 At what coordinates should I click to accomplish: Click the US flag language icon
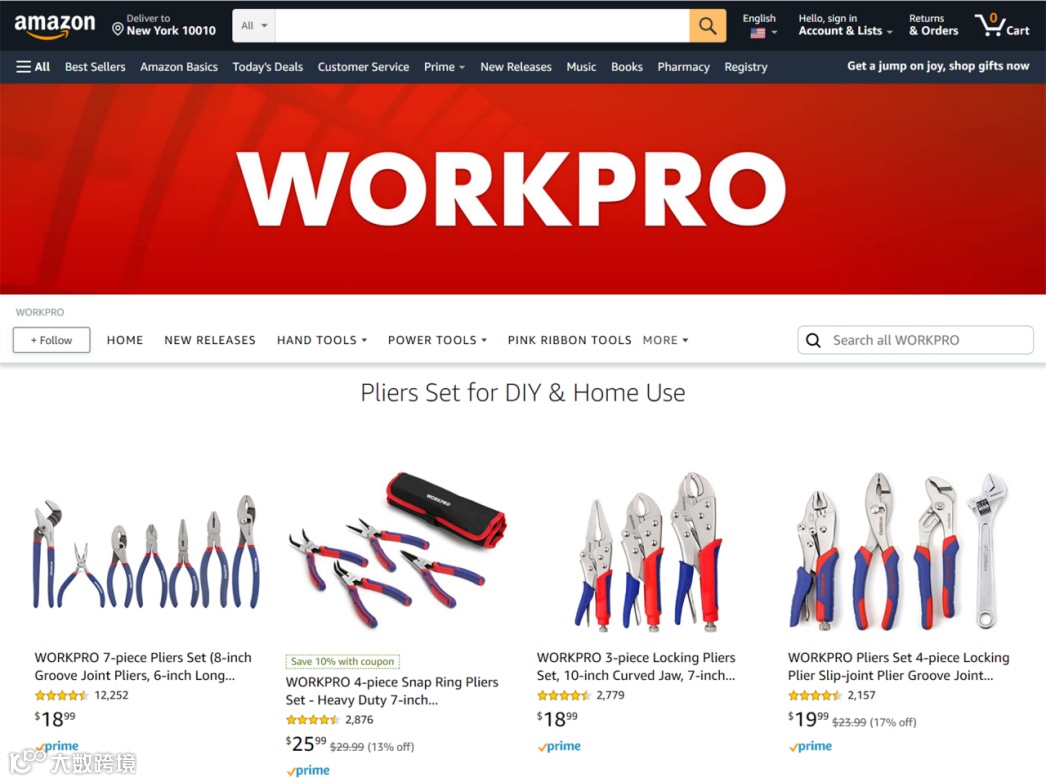pos(758,33)
